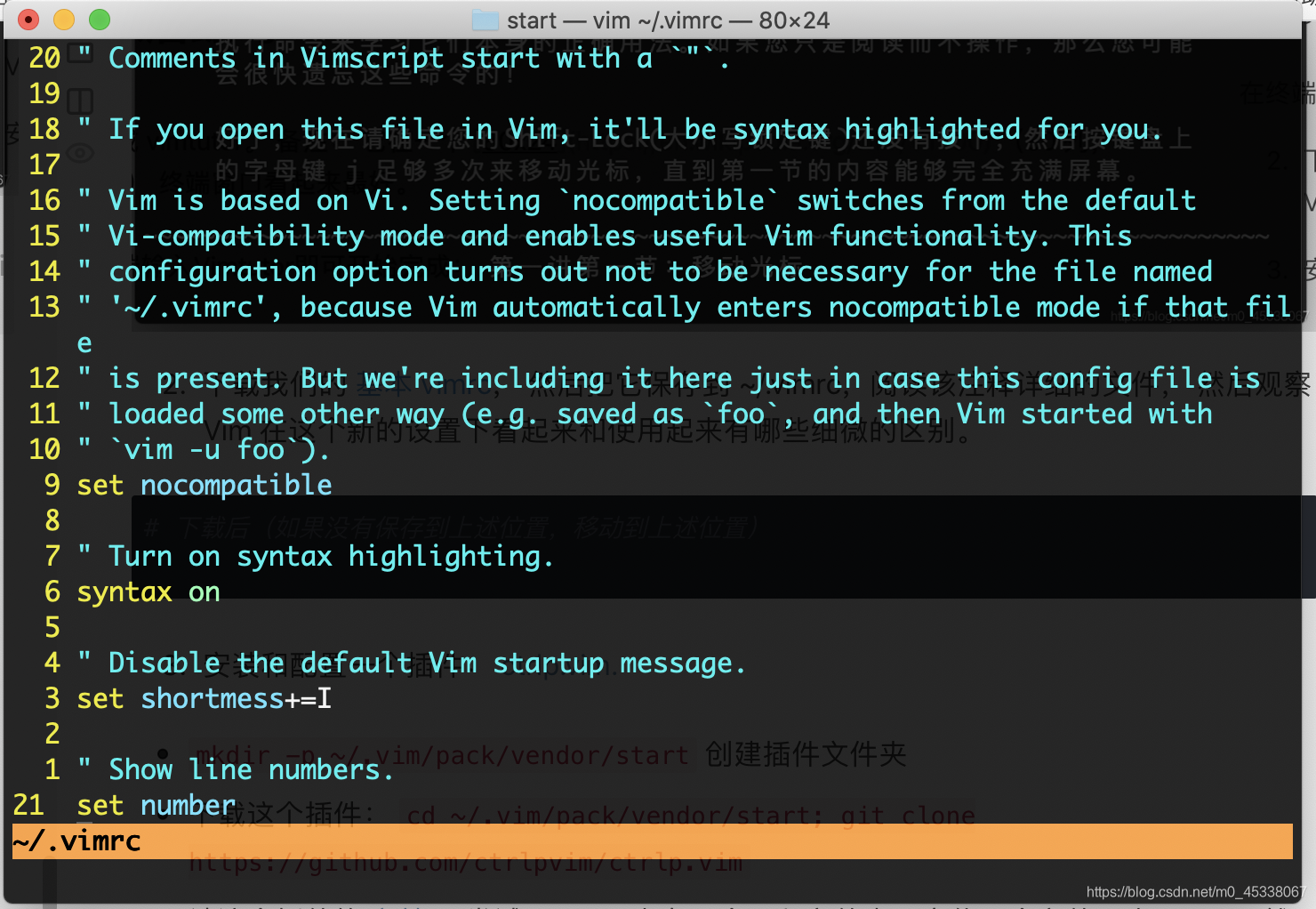Click comment line starting 'If you open this file'

point(620,130)
